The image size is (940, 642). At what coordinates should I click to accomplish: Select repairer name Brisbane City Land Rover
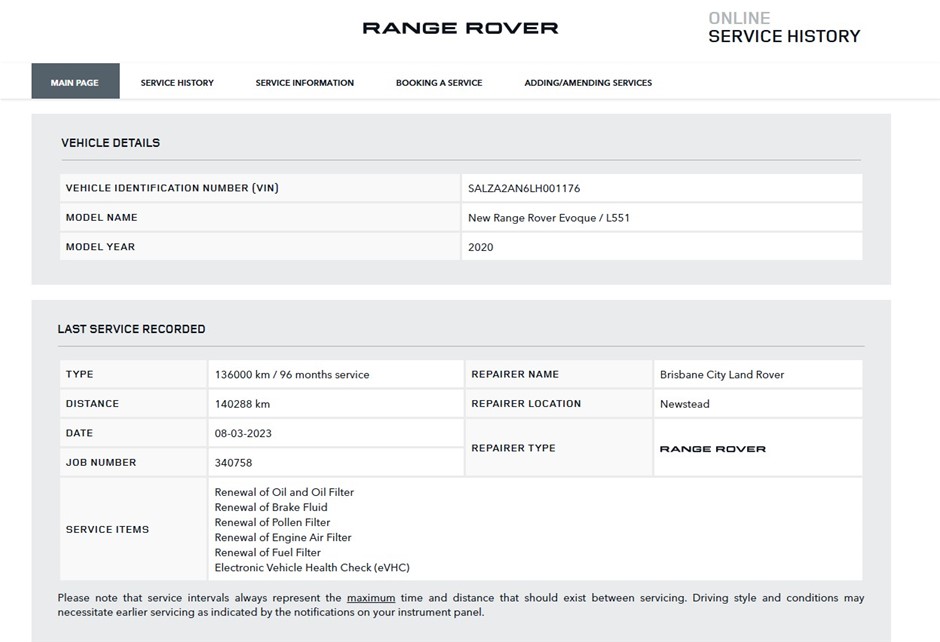[x=721, y=375]
